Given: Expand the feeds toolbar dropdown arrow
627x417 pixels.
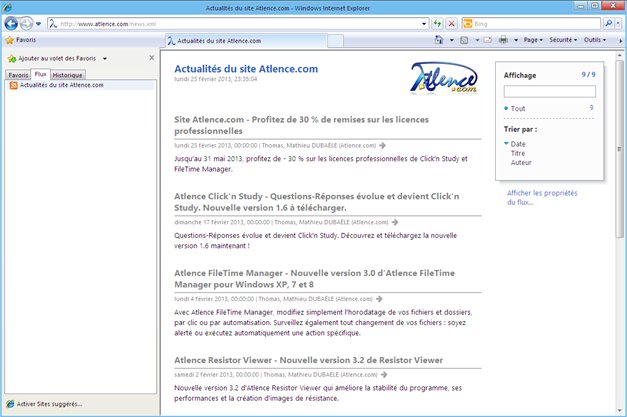Looking at the screenshot, I should [x=477, y=40].
